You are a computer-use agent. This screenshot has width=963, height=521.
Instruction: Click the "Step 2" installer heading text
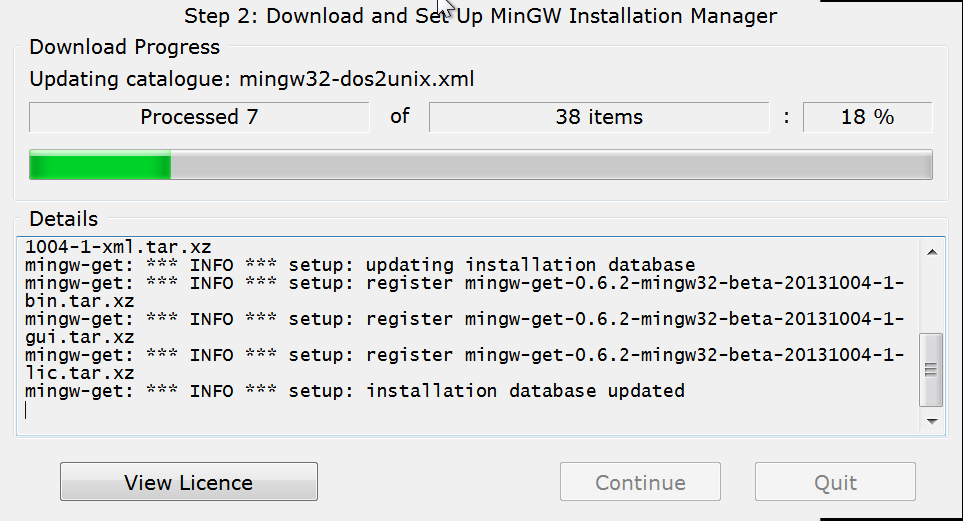pos(480,16)
